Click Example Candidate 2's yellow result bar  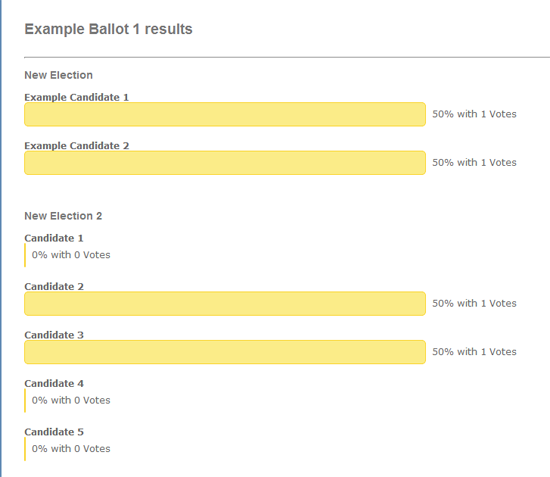(225, 163)
